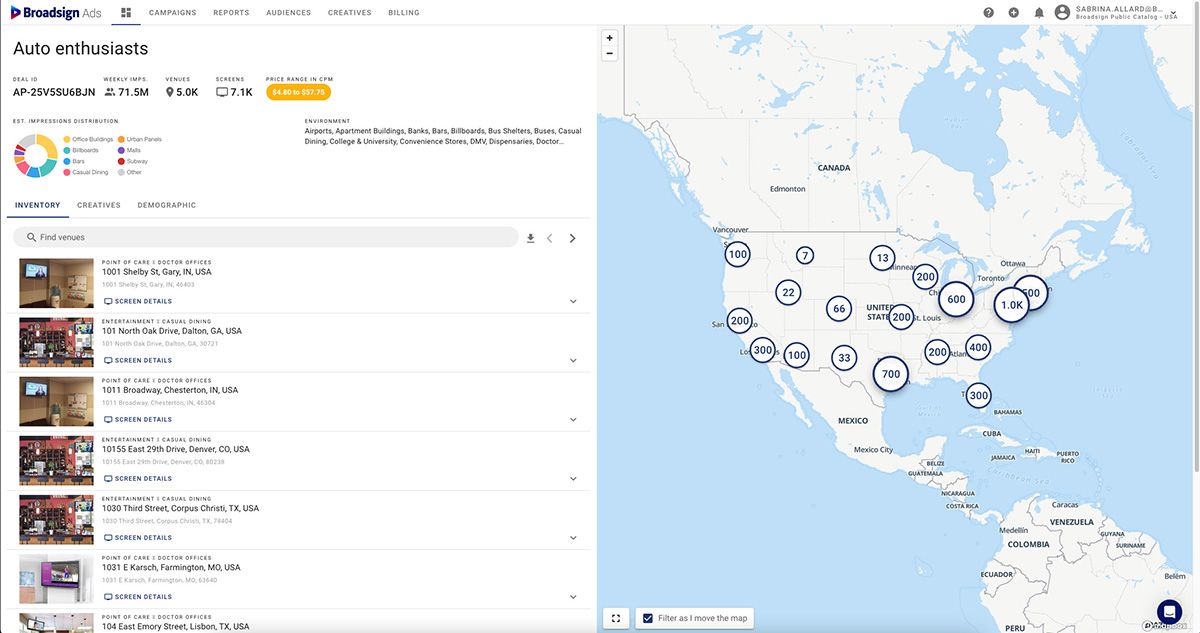Open the account dropdown arrow
The height and width of the screenshot is (633, 1200).
[1173, 14]
